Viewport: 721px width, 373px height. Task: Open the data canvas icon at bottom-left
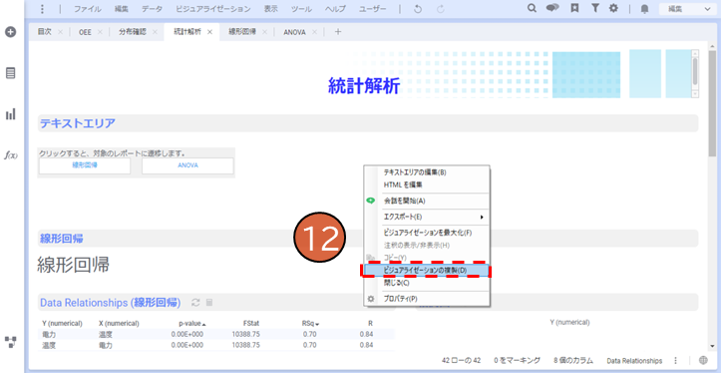pyautogui.click(x=11, y=342)
